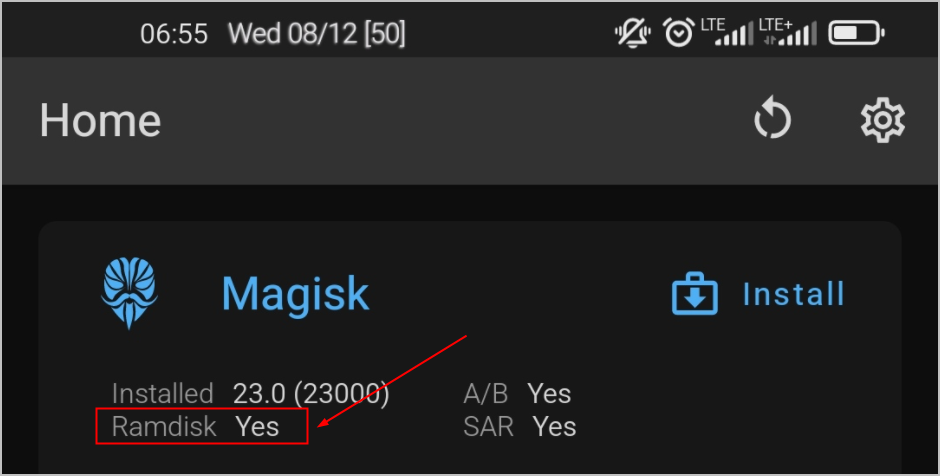
Task: Tap the Ramdisk Yes entry
Action: 195,426
